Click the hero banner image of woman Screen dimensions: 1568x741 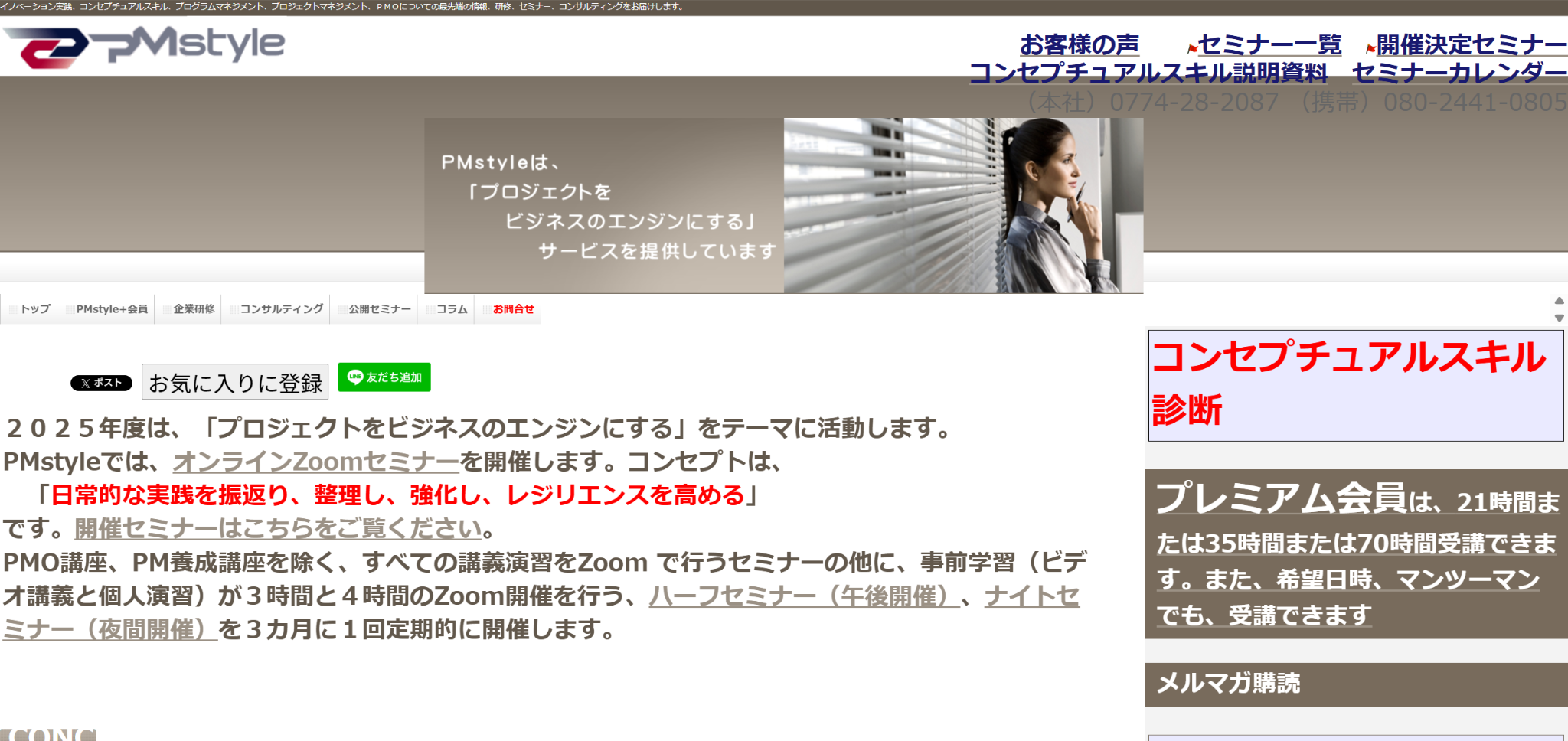pyautogui.click(x=963, y=205)
